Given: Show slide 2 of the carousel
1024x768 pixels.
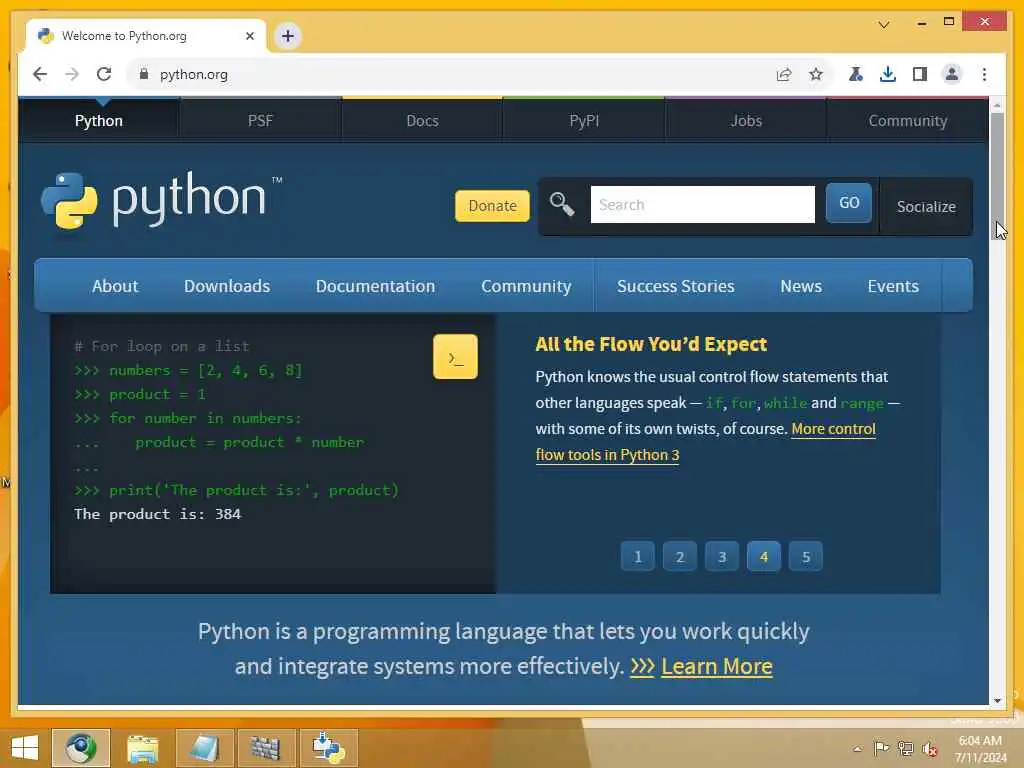Looking at the screenshot, I should coord(679,557).
